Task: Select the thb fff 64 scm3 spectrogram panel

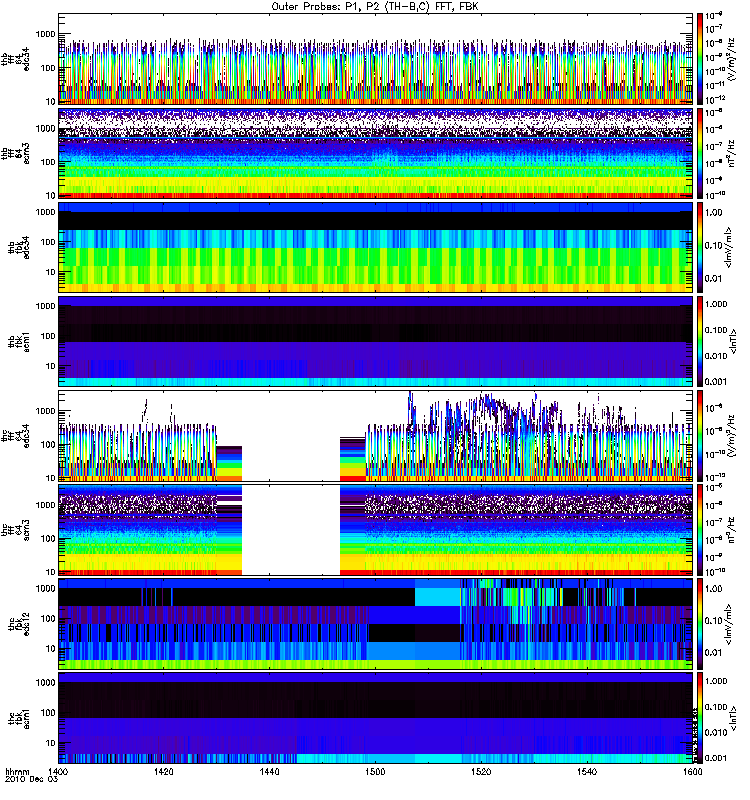Action: 375,153
